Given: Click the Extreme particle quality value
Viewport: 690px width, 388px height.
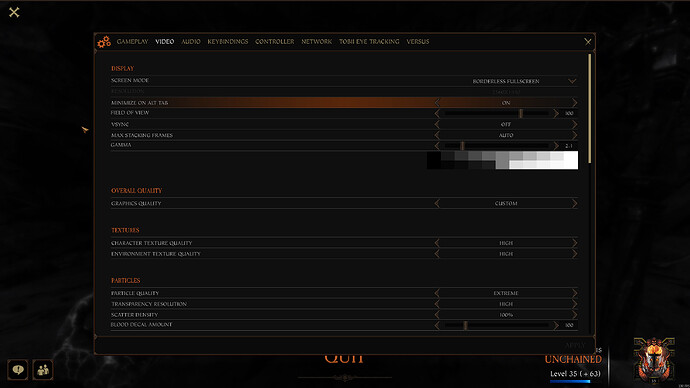Looking at the screenshot, I should point(506,293).
